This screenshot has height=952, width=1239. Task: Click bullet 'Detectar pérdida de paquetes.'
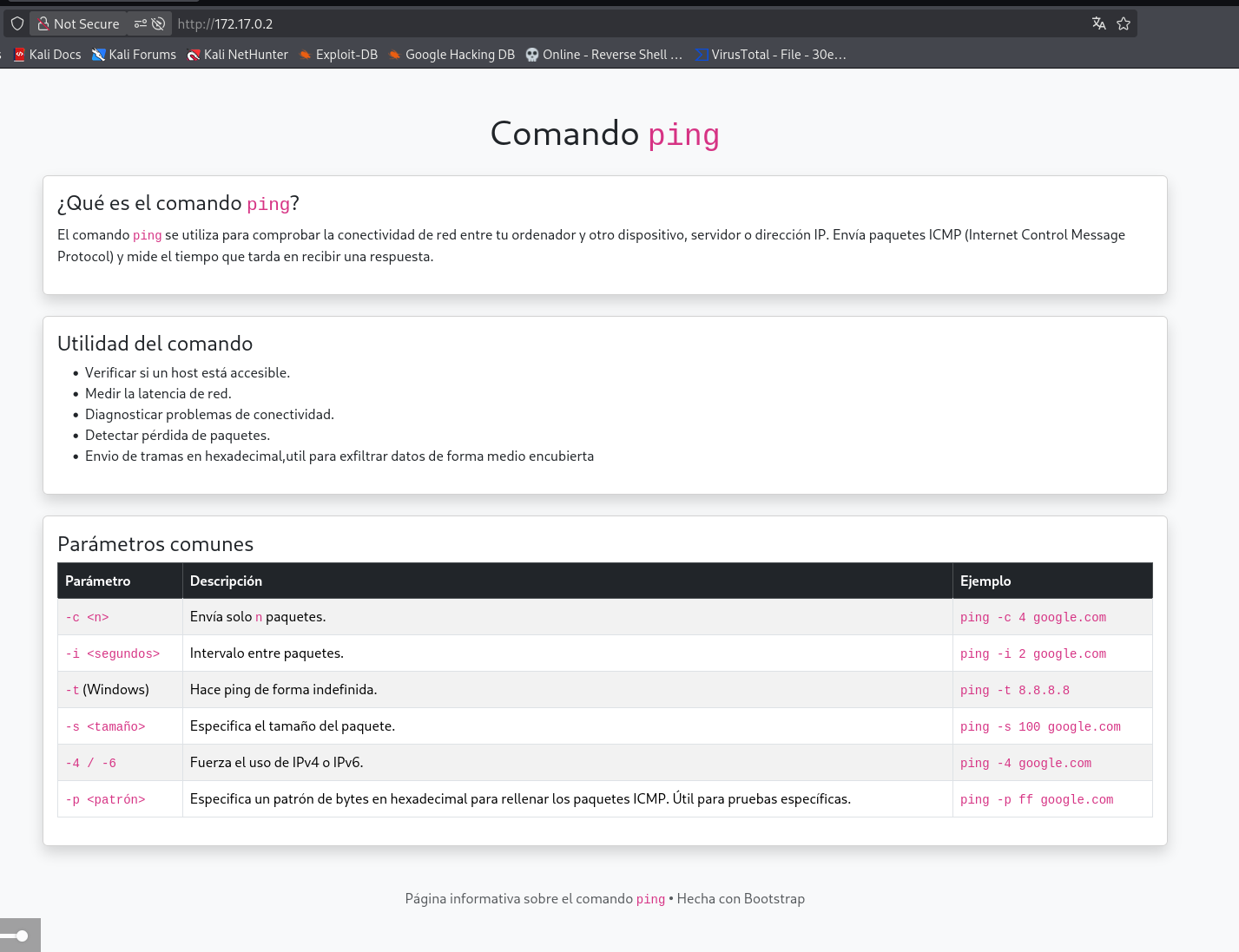[177, 436]
